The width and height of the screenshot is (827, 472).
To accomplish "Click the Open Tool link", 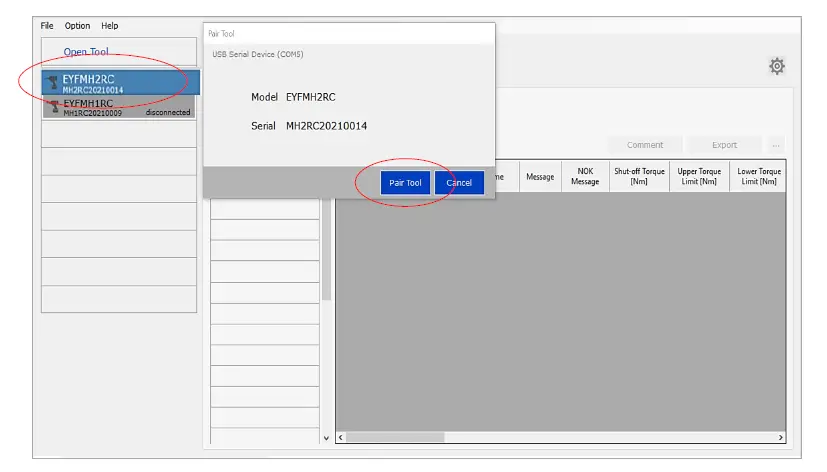I will pyautogui.click(x=85, y=52).
